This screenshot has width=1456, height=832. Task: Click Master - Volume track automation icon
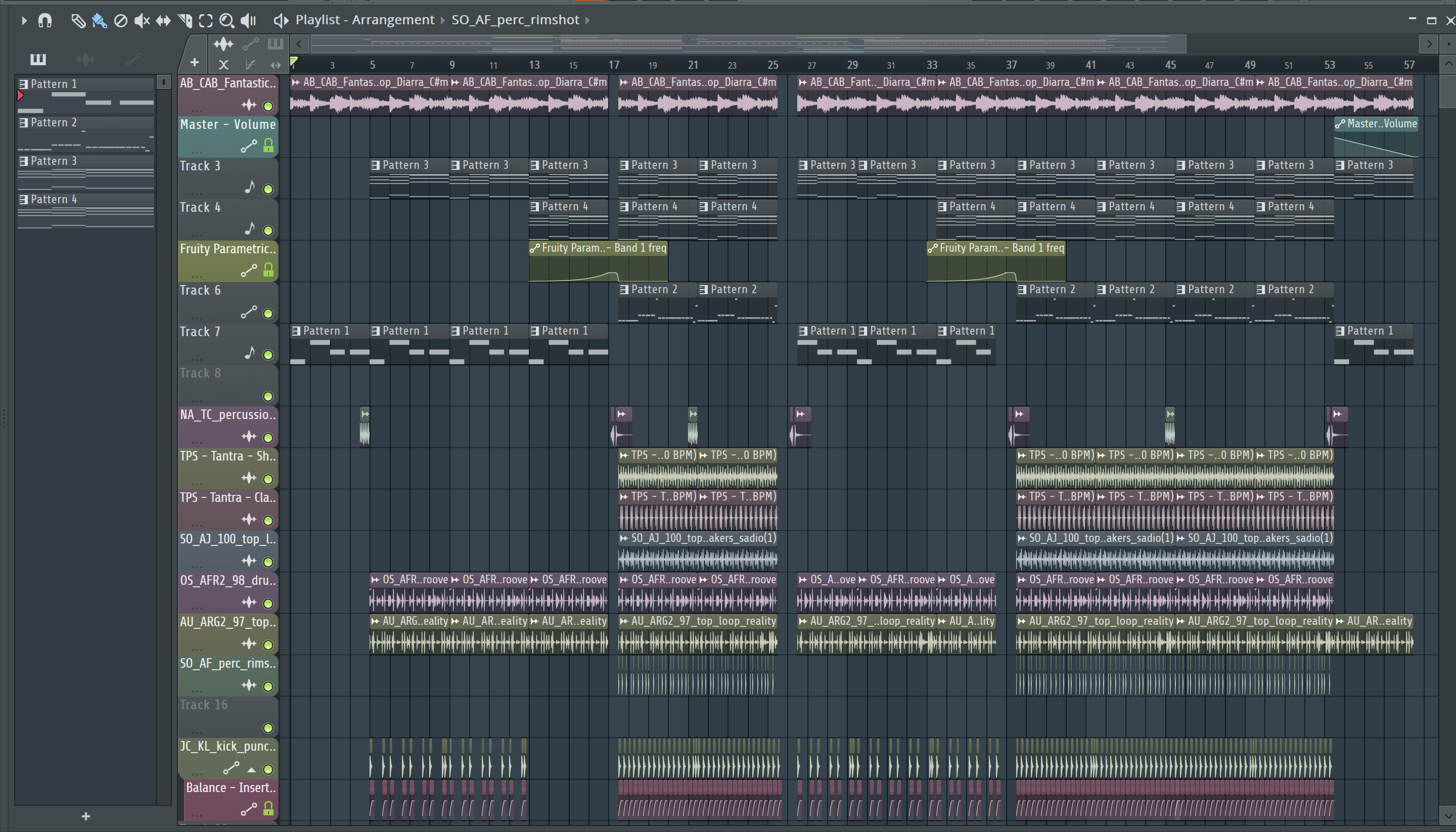(x=249, y=146)
